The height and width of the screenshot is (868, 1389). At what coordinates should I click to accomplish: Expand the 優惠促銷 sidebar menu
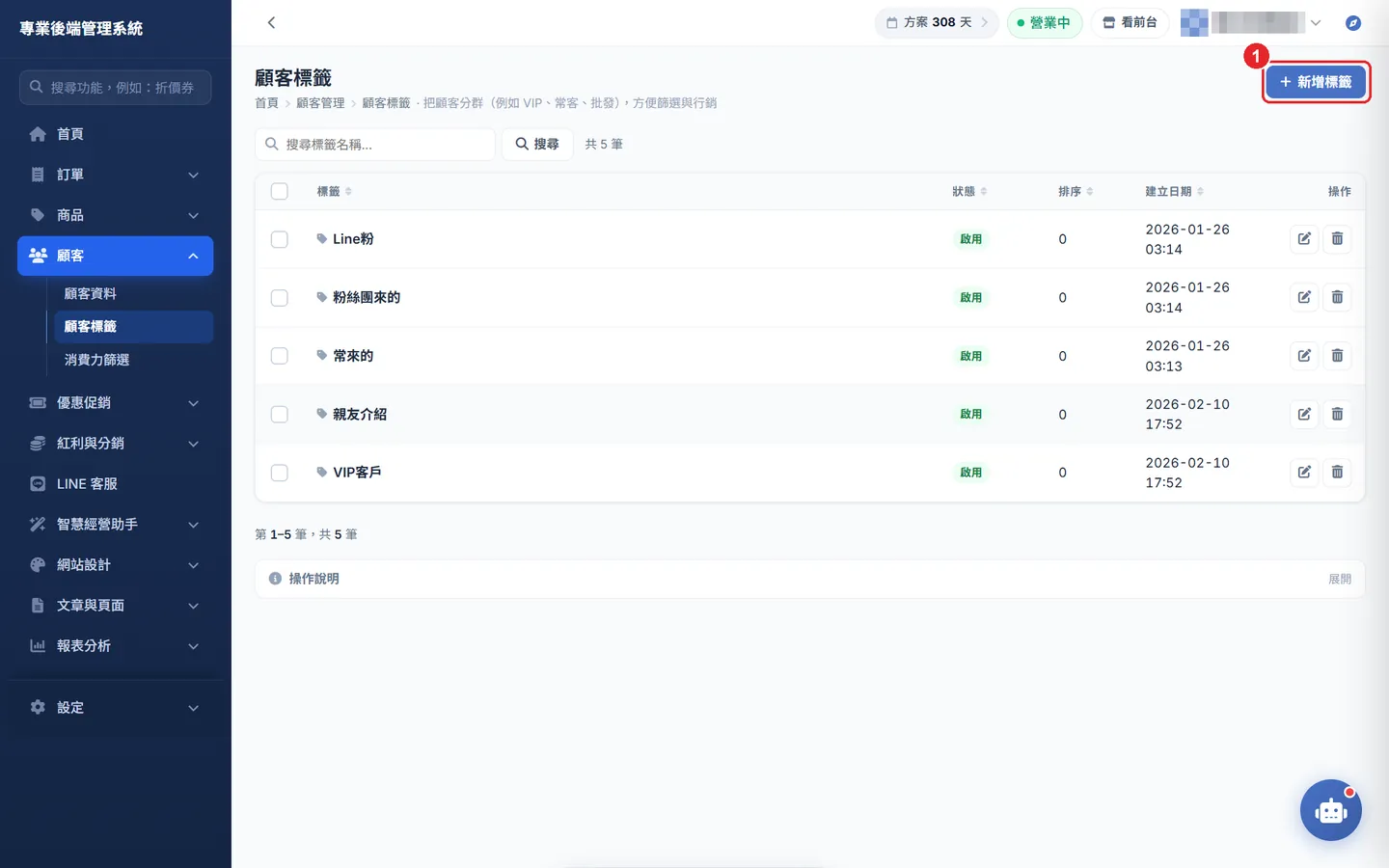click(116, 402)
